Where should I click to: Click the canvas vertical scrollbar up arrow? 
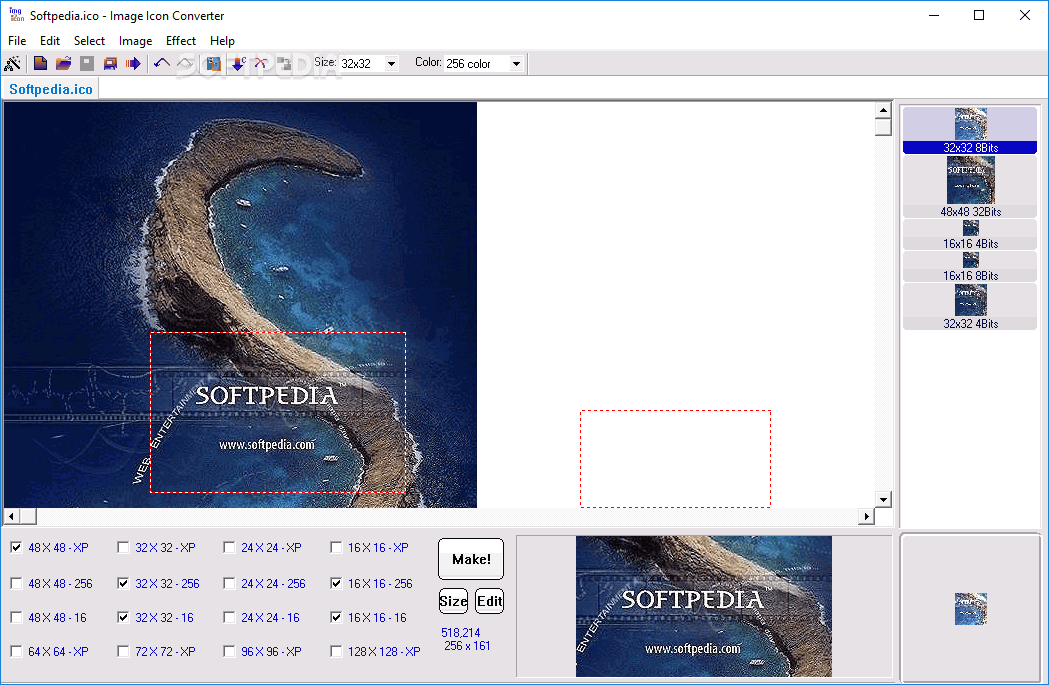[883, 110]
